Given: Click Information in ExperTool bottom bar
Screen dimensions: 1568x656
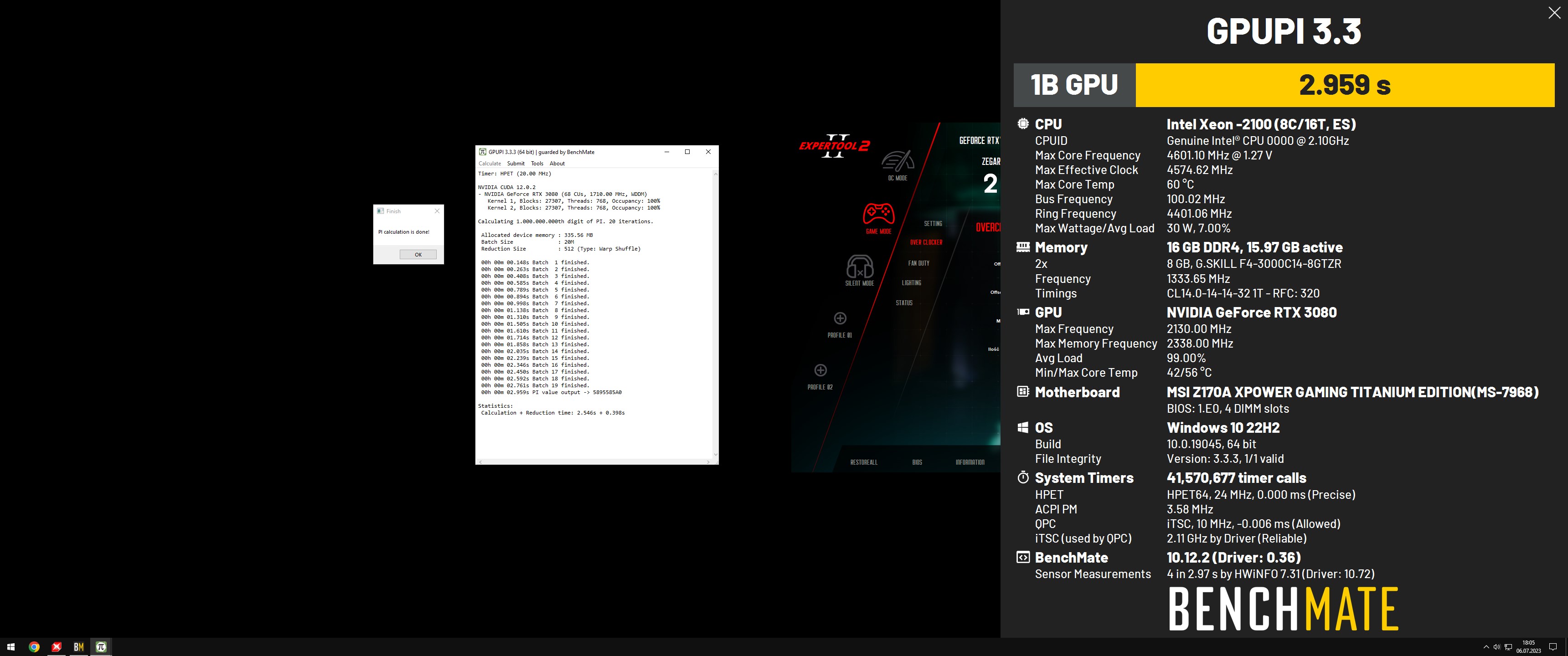Looking at the screenshot, I should click(x=970, y=462).
